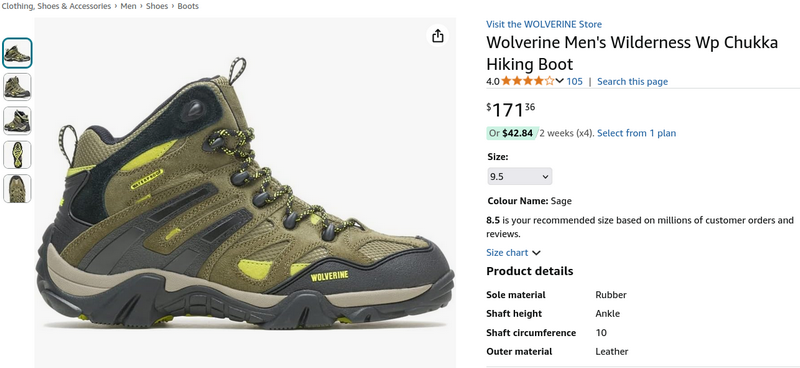
Task: Go to Clothing, Shoes & Accessories breadcrumb
Action: (56, 6)
